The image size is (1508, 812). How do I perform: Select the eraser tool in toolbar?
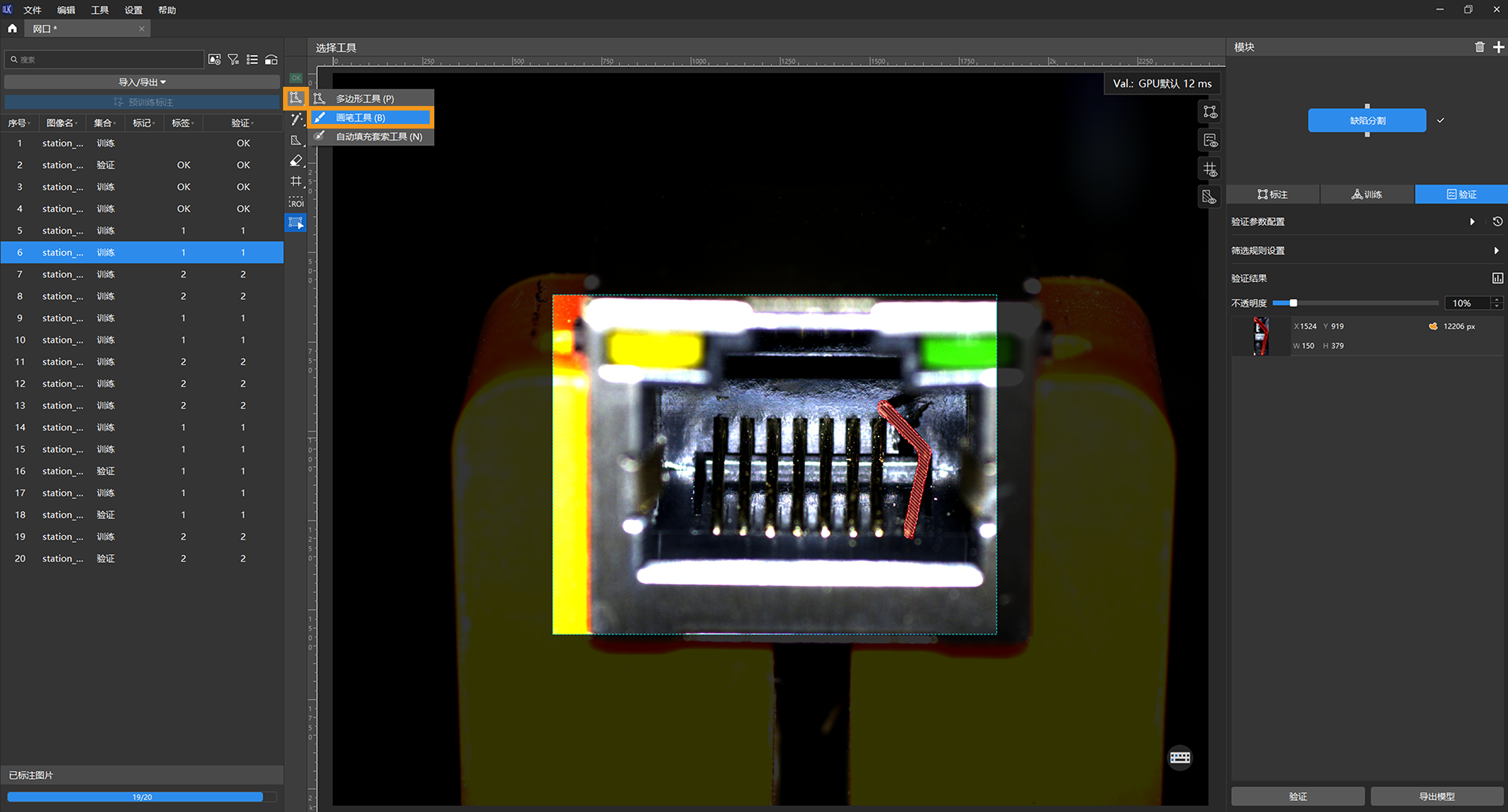coord(296,160)
